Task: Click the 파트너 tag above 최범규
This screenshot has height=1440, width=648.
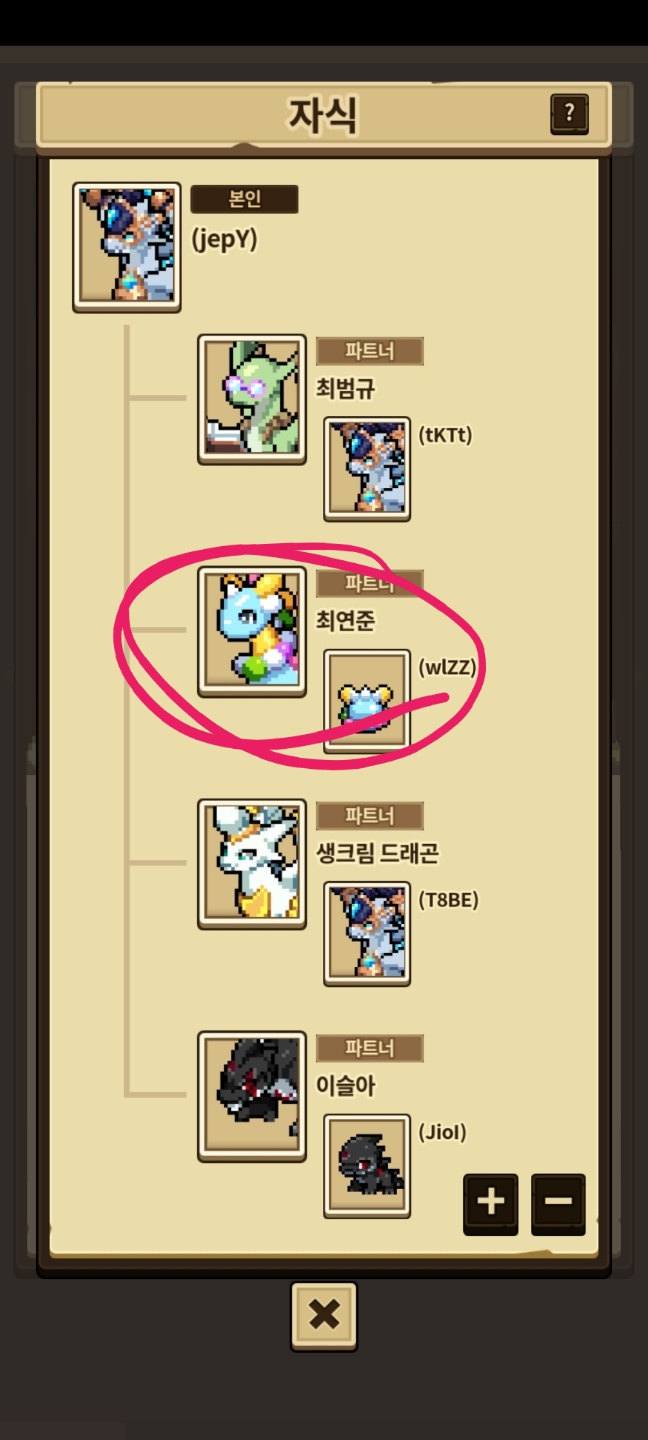Action: (370, 351)
